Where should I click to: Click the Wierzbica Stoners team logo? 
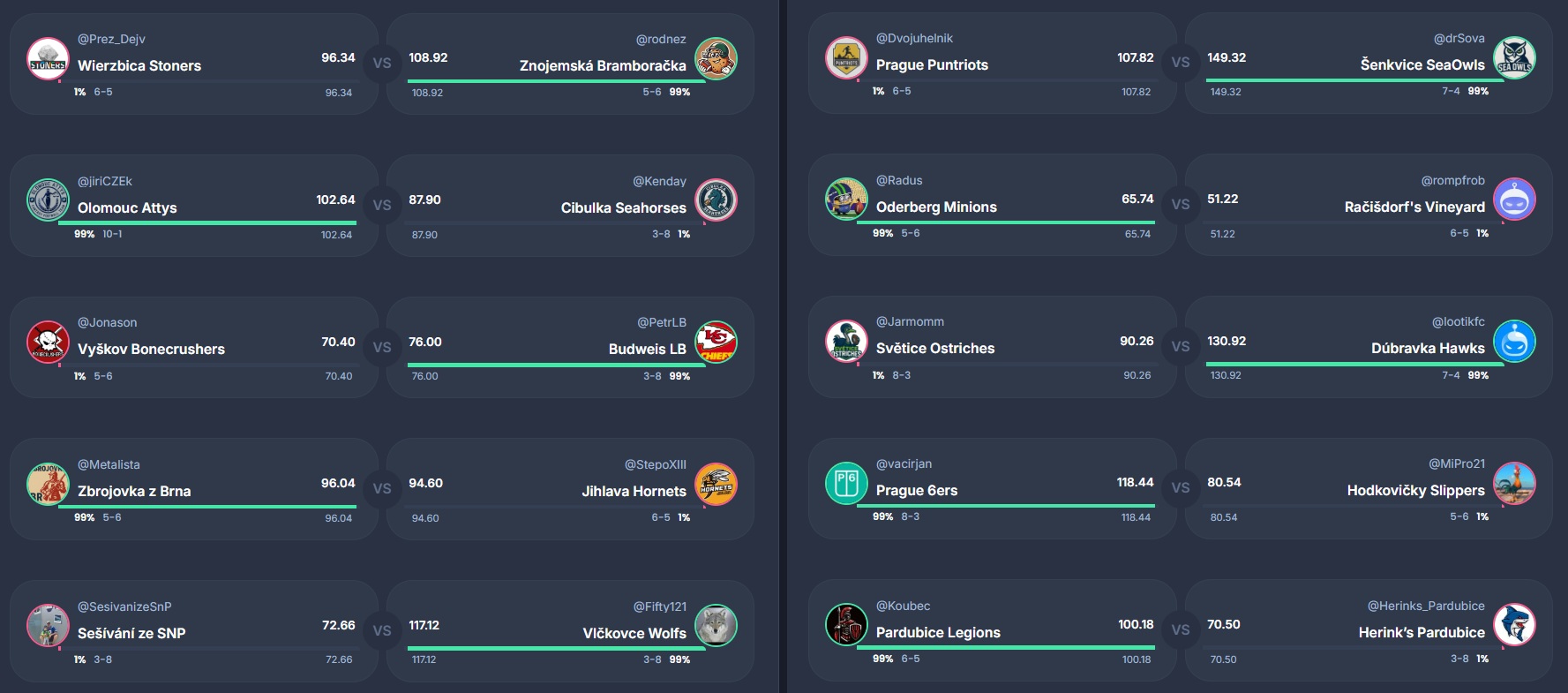48,59
